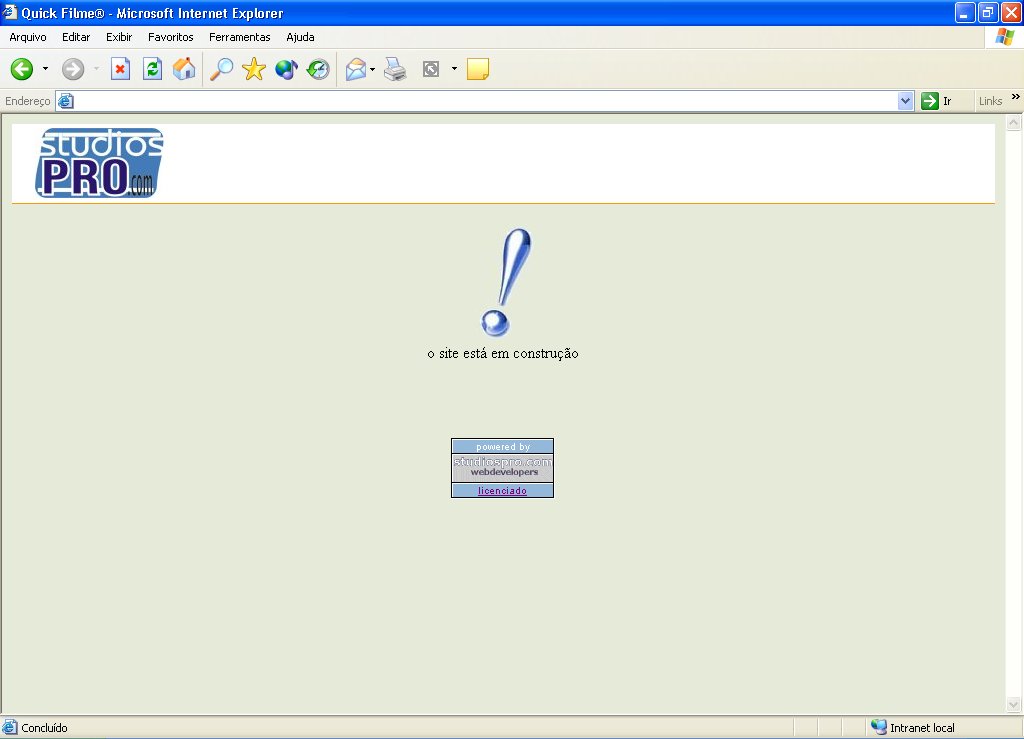This screenshot has height=739, width=1024.
Task: Stop loading the page
Action: pos(120,69)
